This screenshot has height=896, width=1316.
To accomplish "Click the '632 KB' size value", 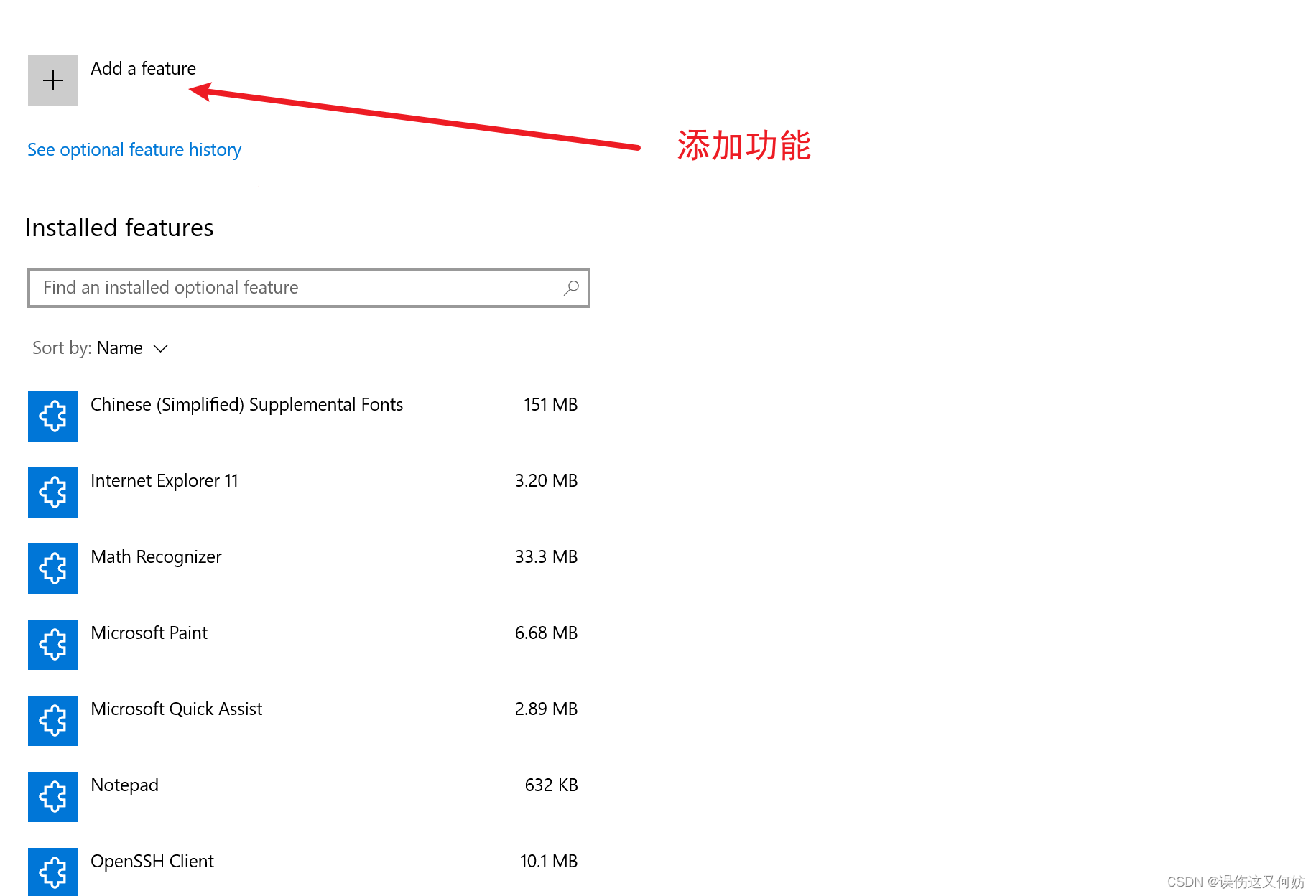I will click(x=551, y=785).
